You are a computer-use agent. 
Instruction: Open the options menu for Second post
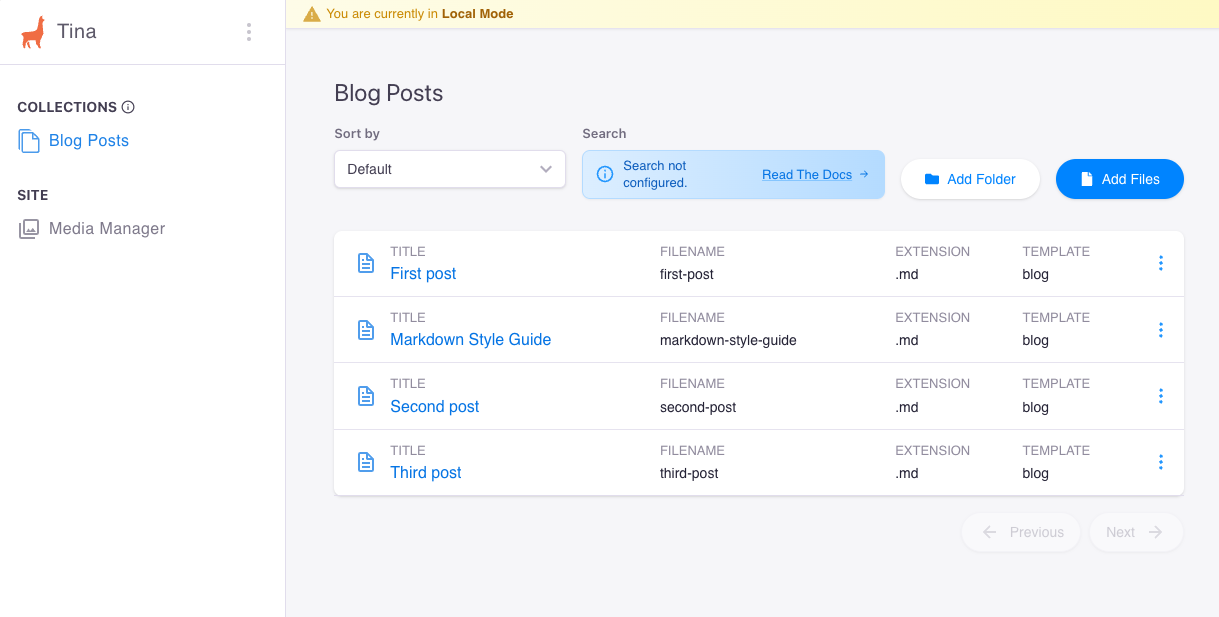point(1160,396)
